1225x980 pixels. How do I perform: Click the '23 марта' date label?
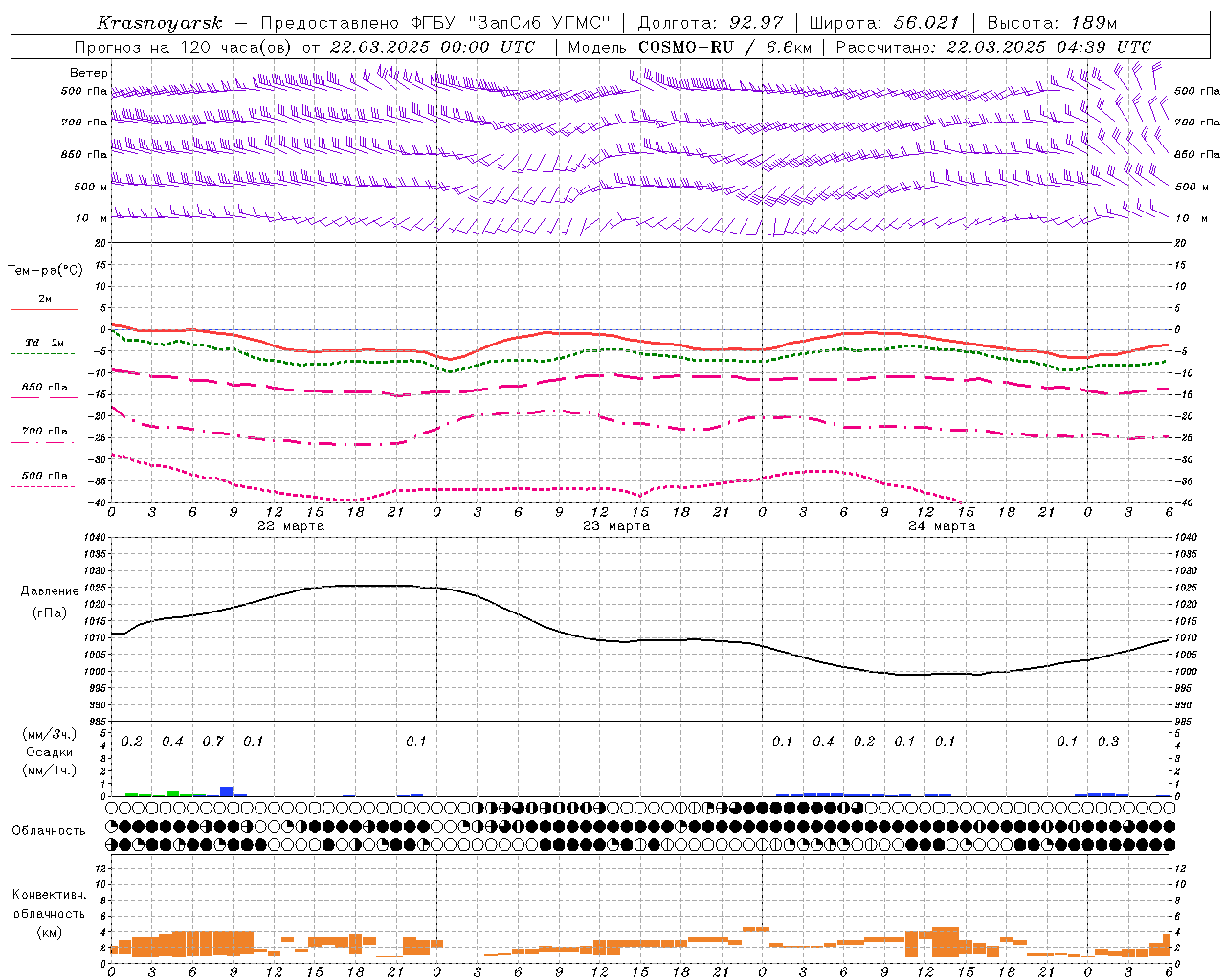click(x=616, y=526)
